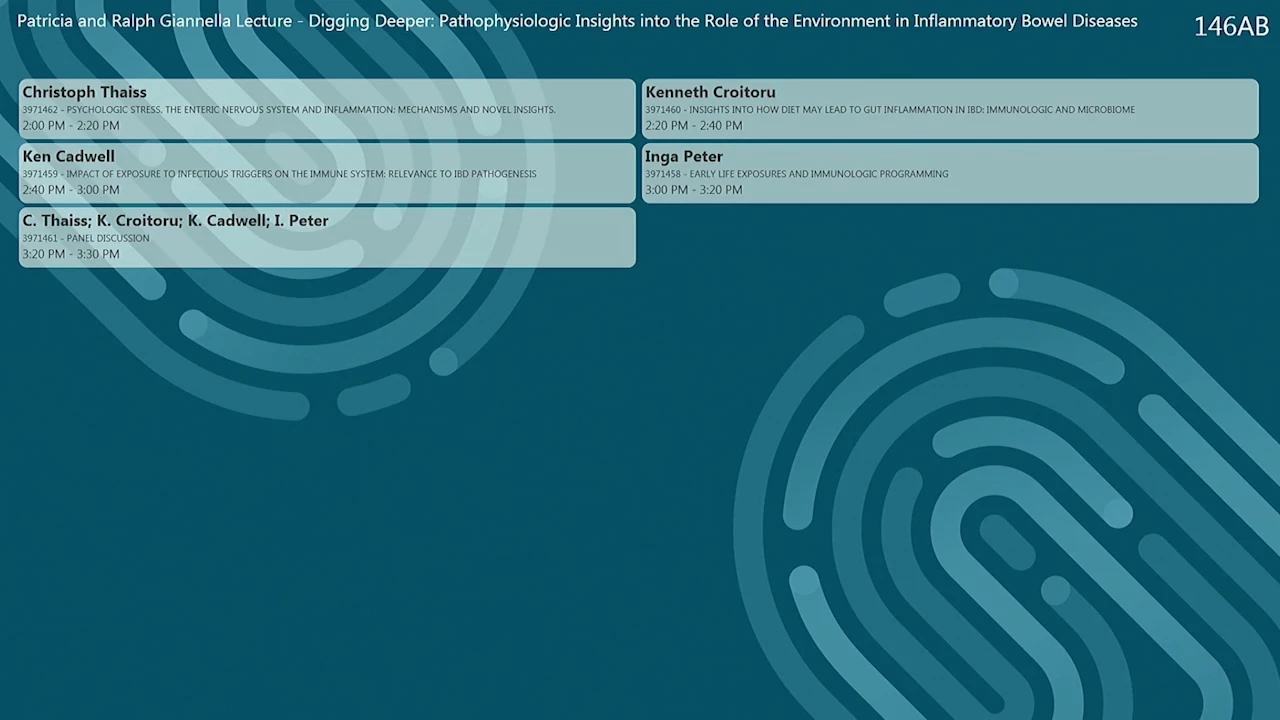Open the panel discussion card with all four speakers
Image resolution: width=1280 pixels, height=720 pixels.
[x=327, y=237]
